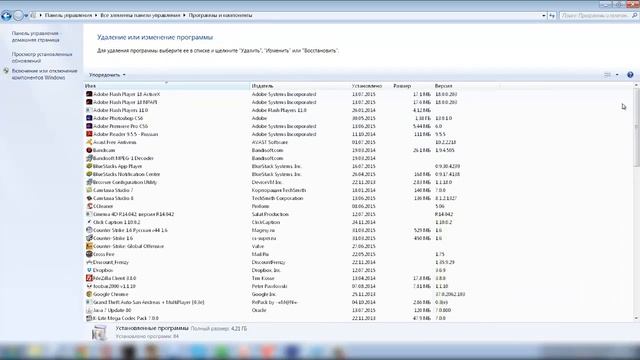Screen dimensions: 640x360
Task: Select the Camtasia Studio 8 icon
Action: coord(89,198)
